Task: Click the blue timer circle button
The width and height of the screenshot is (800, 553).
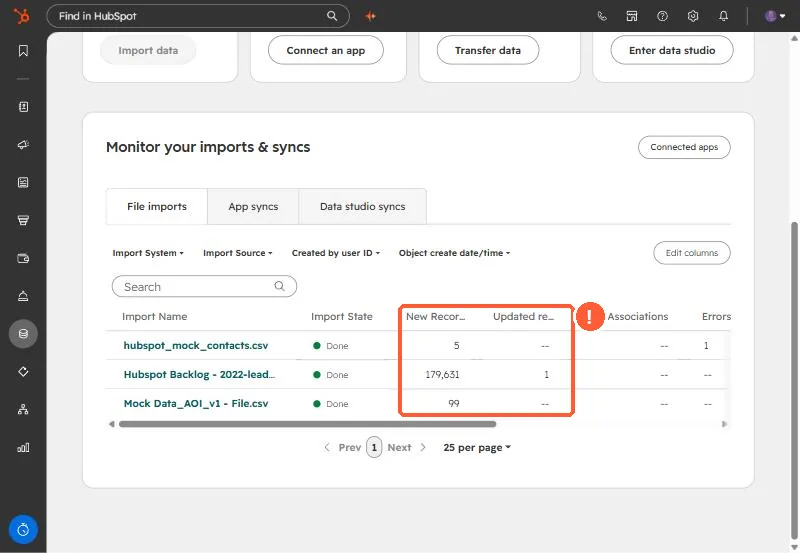Action: click(23, 530)
